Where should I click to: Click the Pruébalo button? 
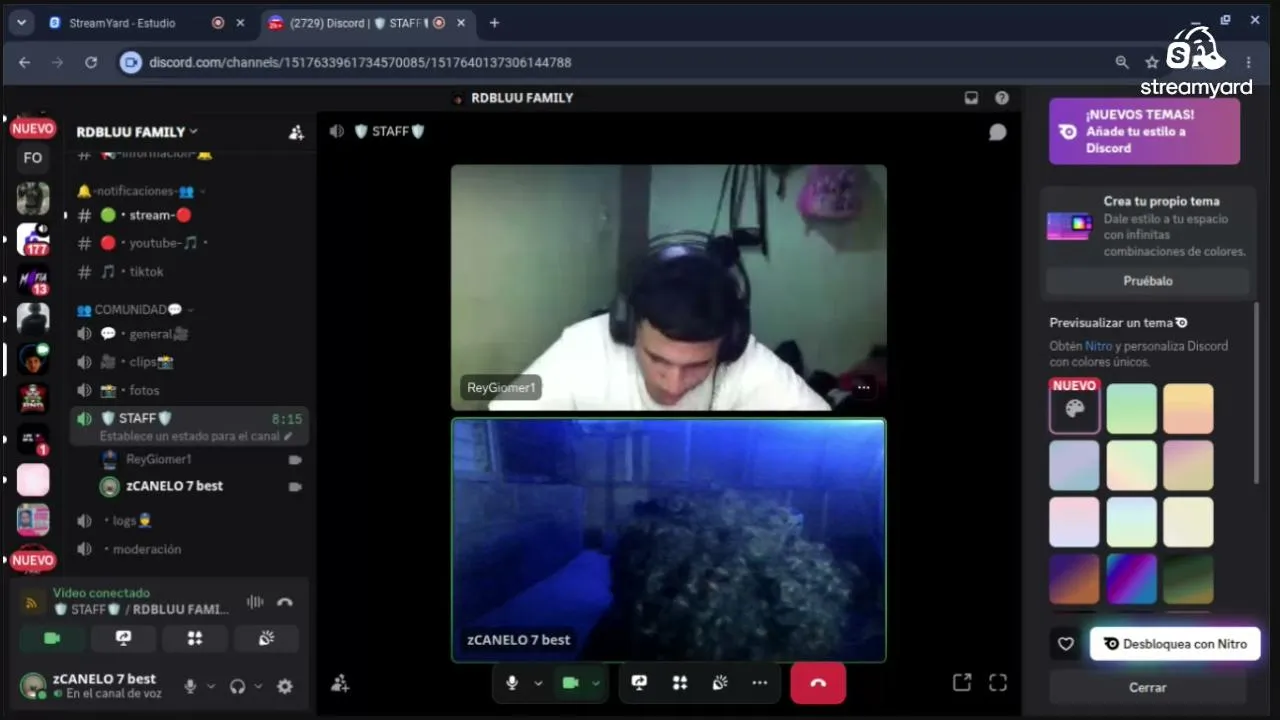1148,281
